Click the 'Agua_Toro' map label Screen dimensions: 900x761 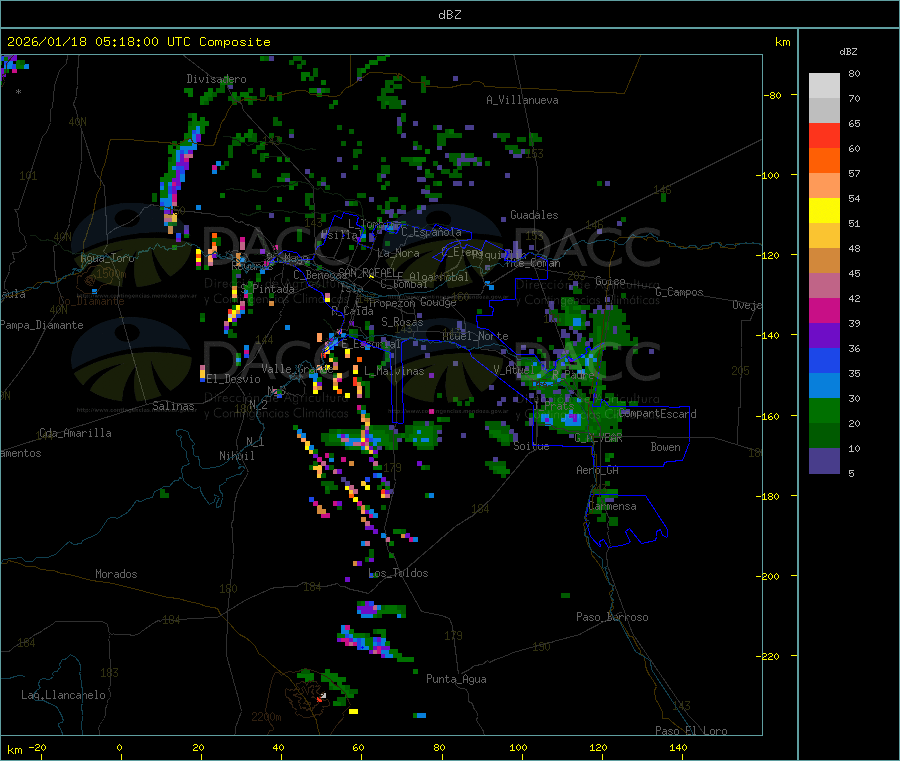(107, 259)
